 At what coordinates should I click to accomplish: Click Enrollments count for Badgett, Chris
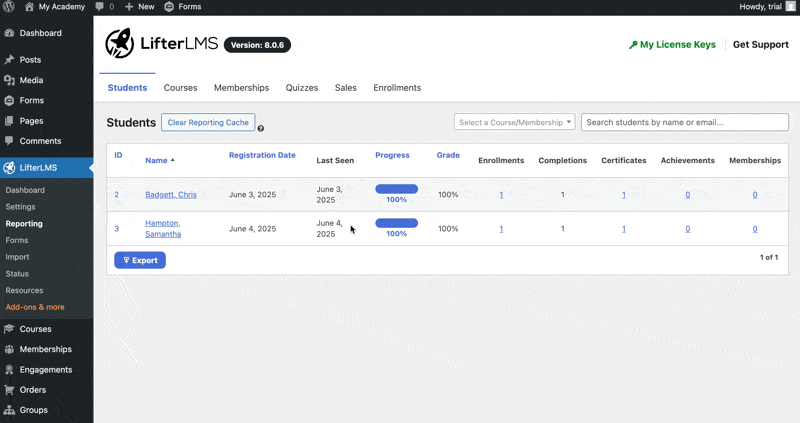pyautogui.click(x=501, y=194)
